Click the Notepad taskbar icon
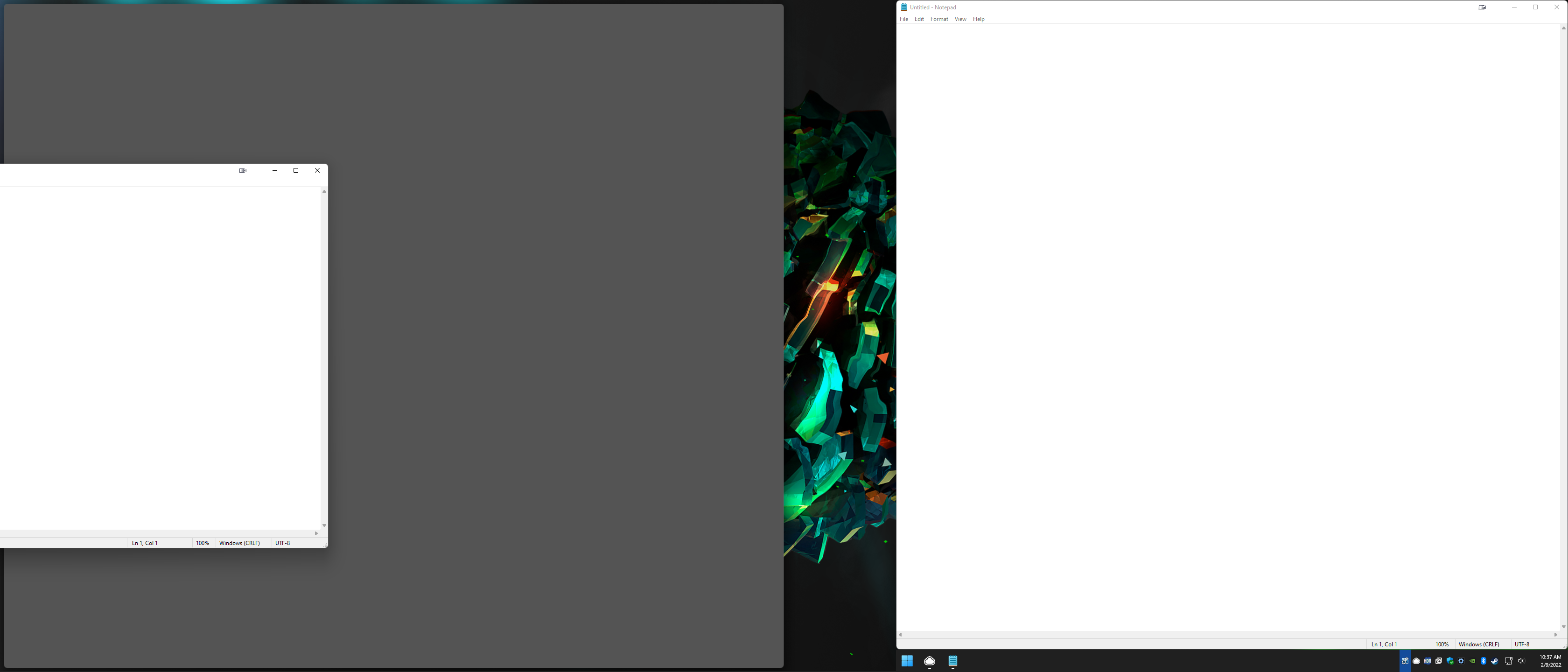The image size is (1568, 672). coord(952,661)
